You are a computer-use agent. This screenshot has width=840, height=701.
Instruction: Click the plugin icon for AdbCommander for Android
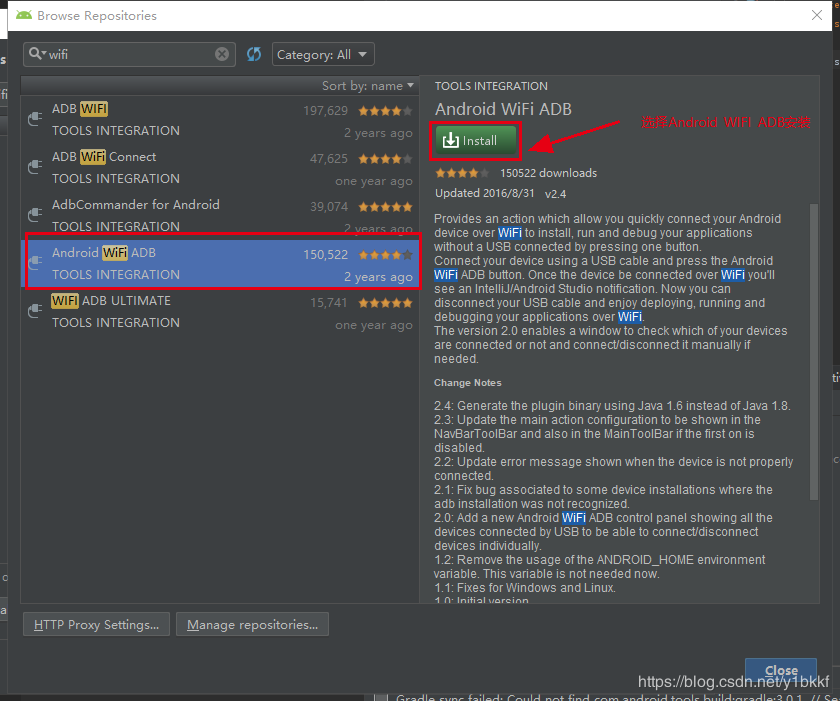[x=33, y=216]
